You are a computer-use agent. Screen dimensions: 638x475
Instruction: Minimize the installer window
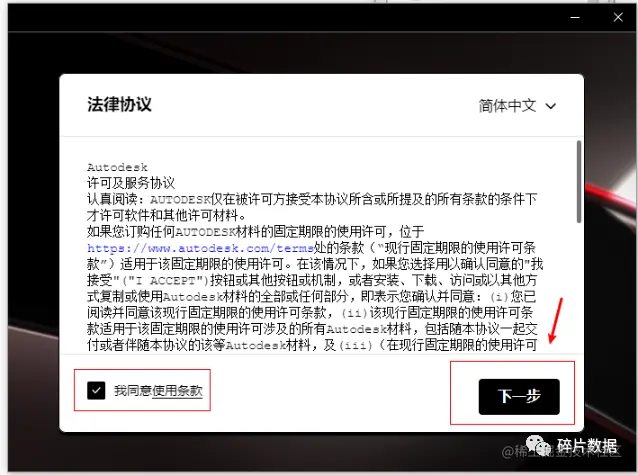point(575,17)
